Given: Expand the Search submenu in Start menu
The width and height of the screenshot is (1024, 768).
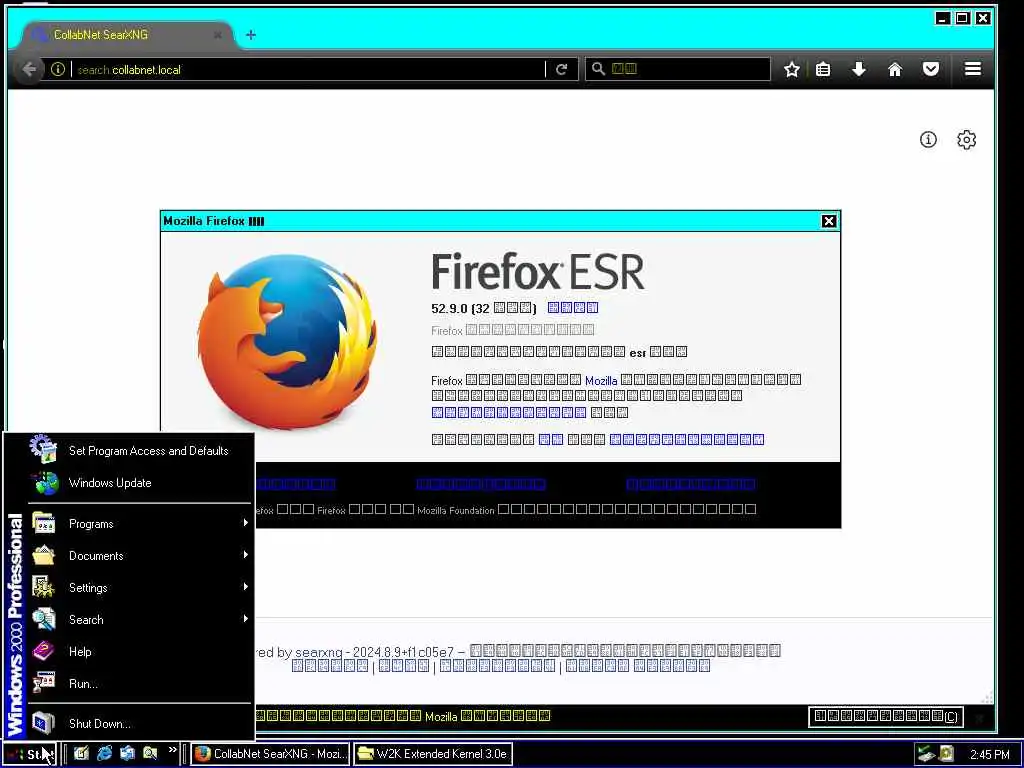Looking at the screenshot, I should point(140,620).
